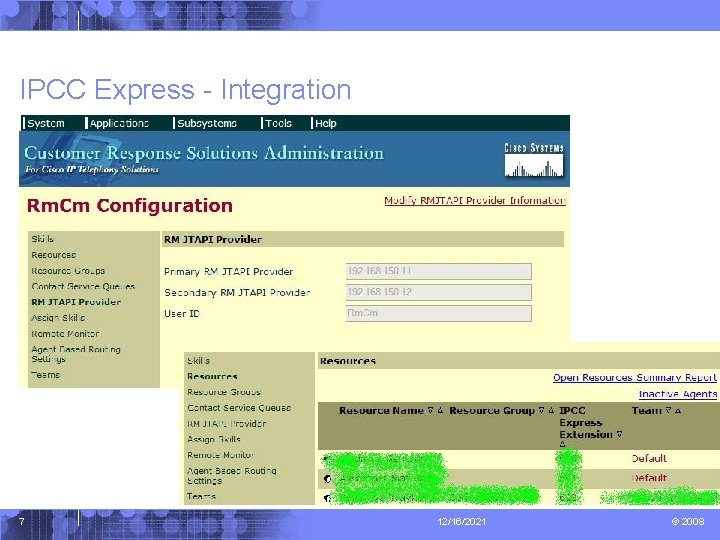
Task: Open Contact Service Queues in Resources page sidebar
Action: coord(239,408)
